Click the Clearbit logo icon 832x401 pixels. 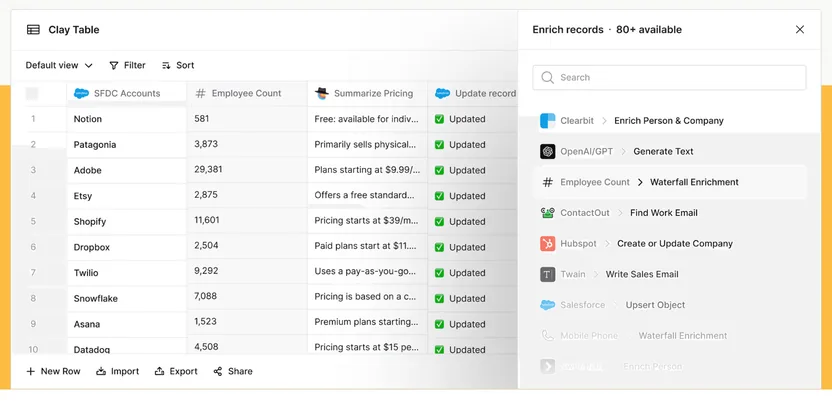click(x=547, y=121)
